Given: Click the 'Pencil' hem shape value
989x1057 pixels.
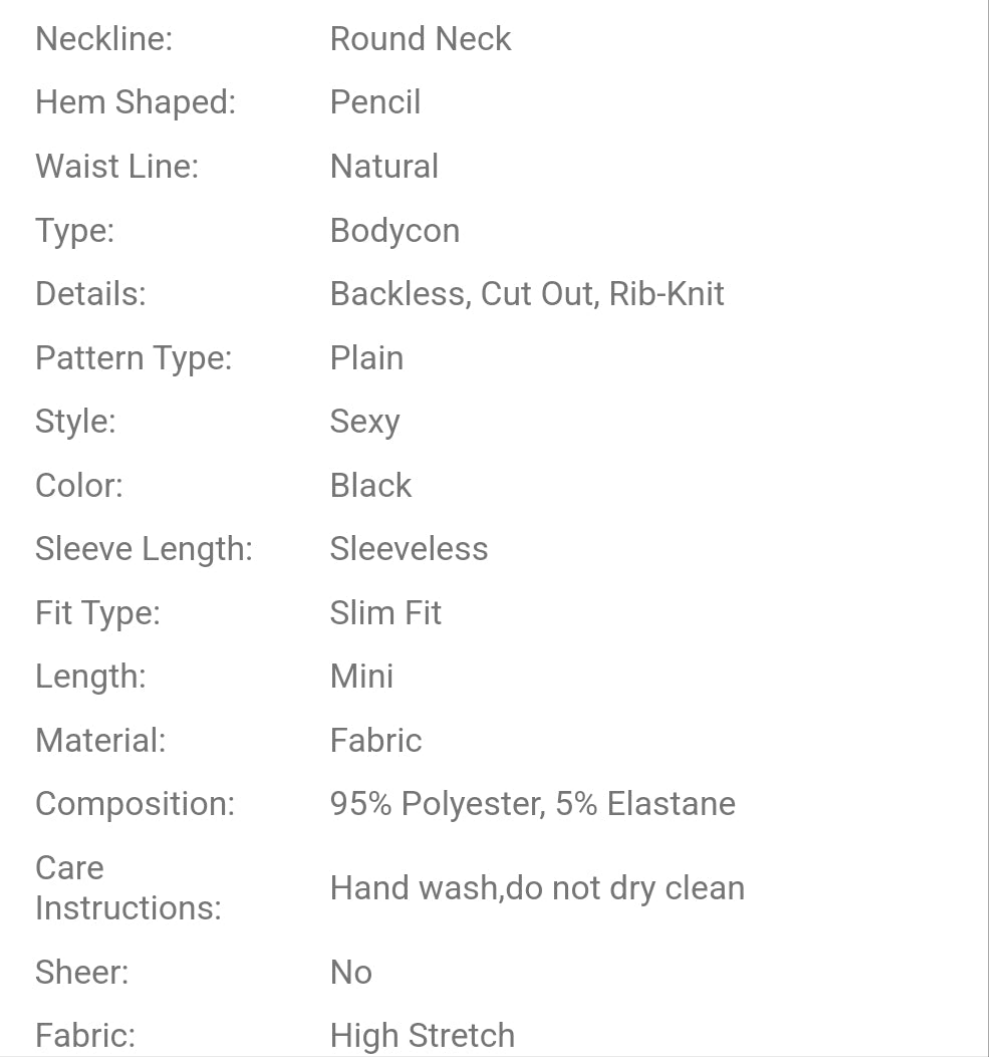Looking at the screenshot, I should [375, 103].
